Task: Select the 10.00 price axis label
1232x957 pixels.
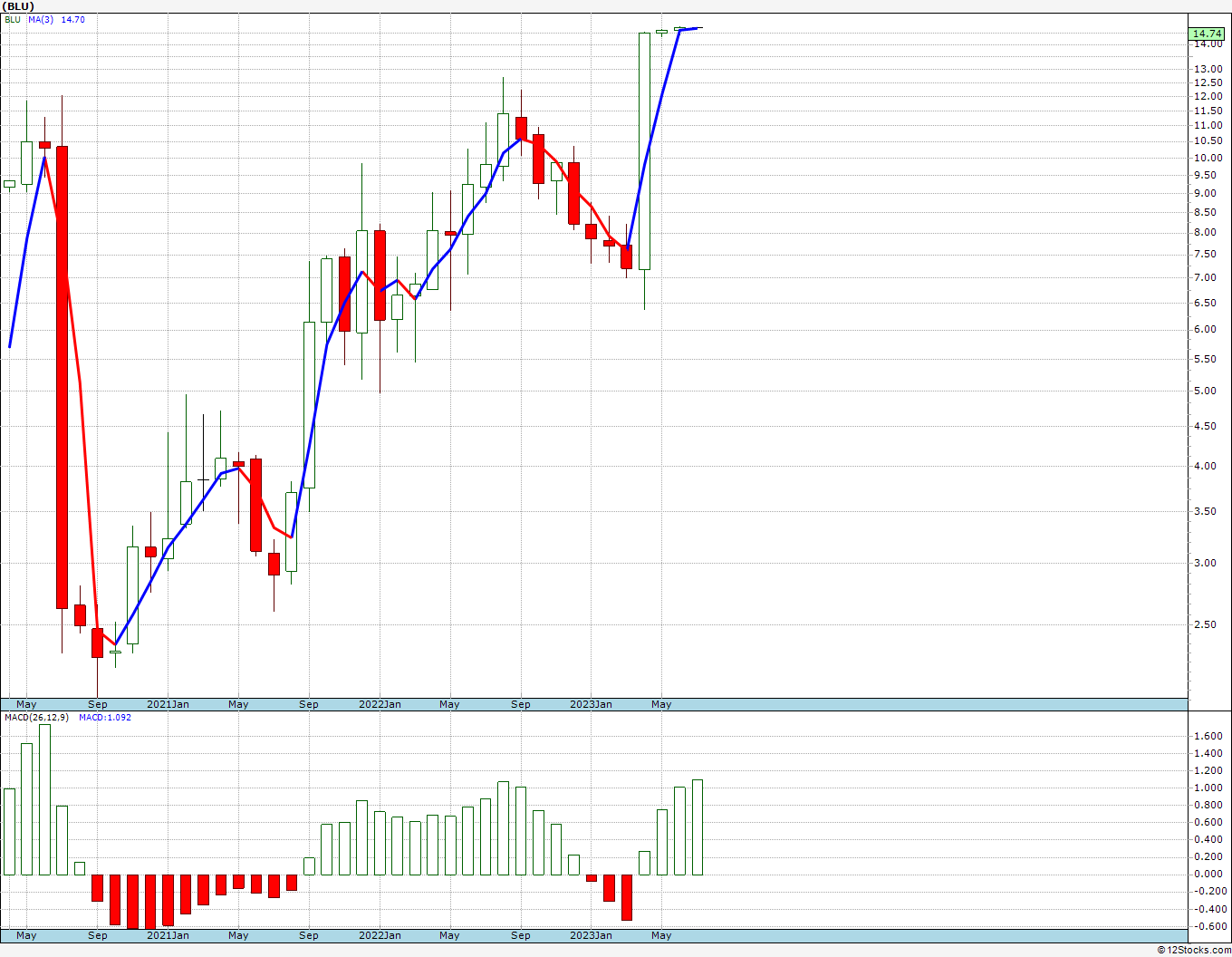Action: pos(1208,158)
